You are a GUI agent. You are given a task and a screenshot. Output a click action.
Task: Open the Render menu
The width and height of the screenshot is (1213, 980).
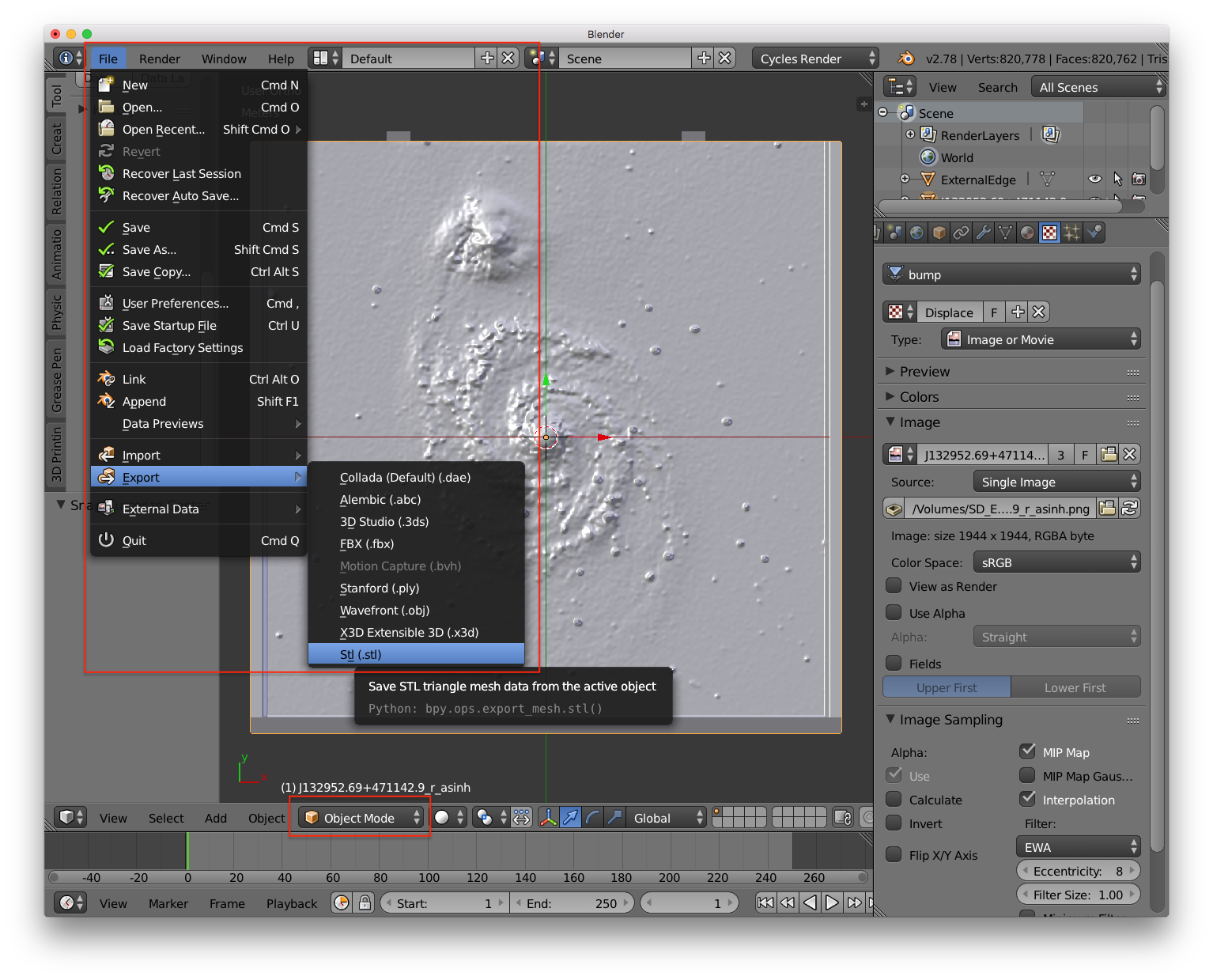tap(160, 58)
